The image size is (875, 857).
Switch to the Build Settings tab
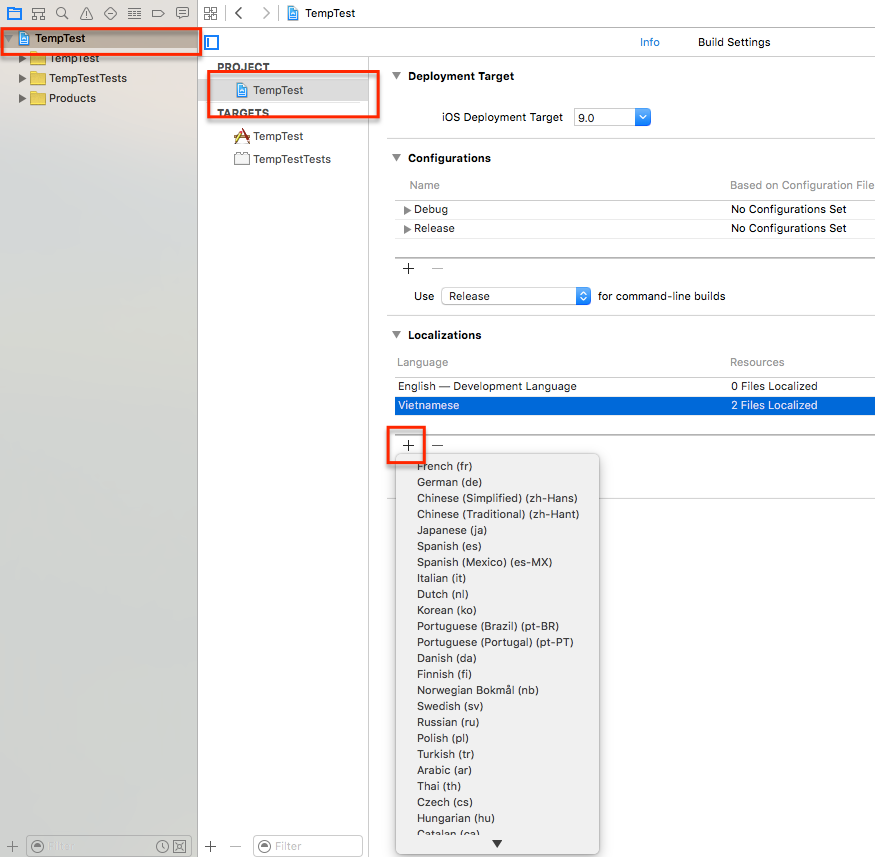coord(734,42)
